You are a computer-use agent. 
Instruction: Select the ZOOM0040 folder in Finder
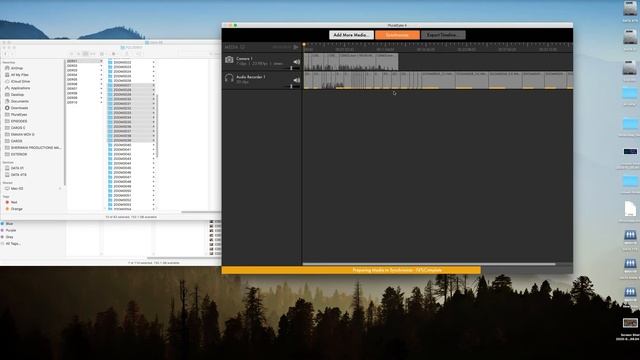coord(122,145)
